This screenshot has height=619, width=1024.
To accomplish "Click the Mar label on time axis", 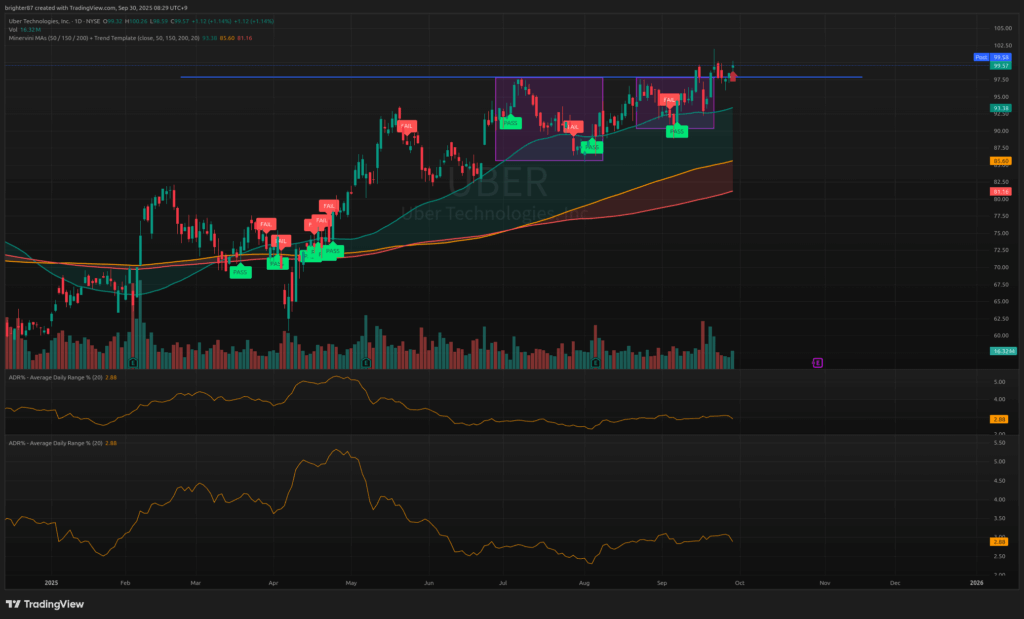I will (x=195, y=582).
